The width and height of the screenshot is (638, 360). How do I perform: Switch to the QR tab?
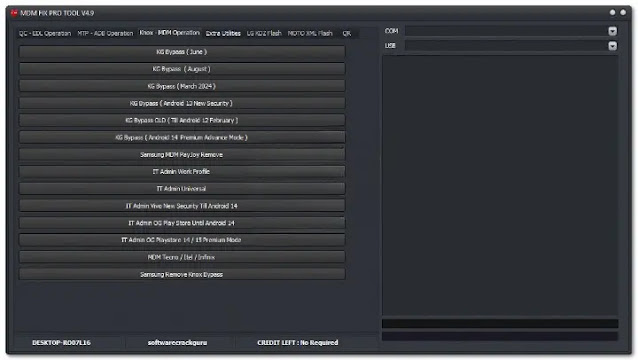coord(346,33)
